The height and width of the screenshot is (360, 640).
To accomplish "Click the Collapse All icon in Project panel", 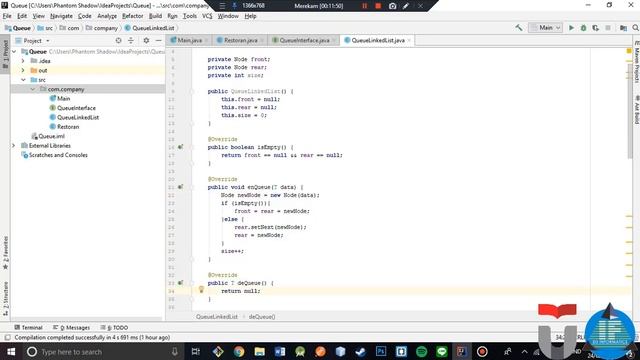I will [131, 40].
